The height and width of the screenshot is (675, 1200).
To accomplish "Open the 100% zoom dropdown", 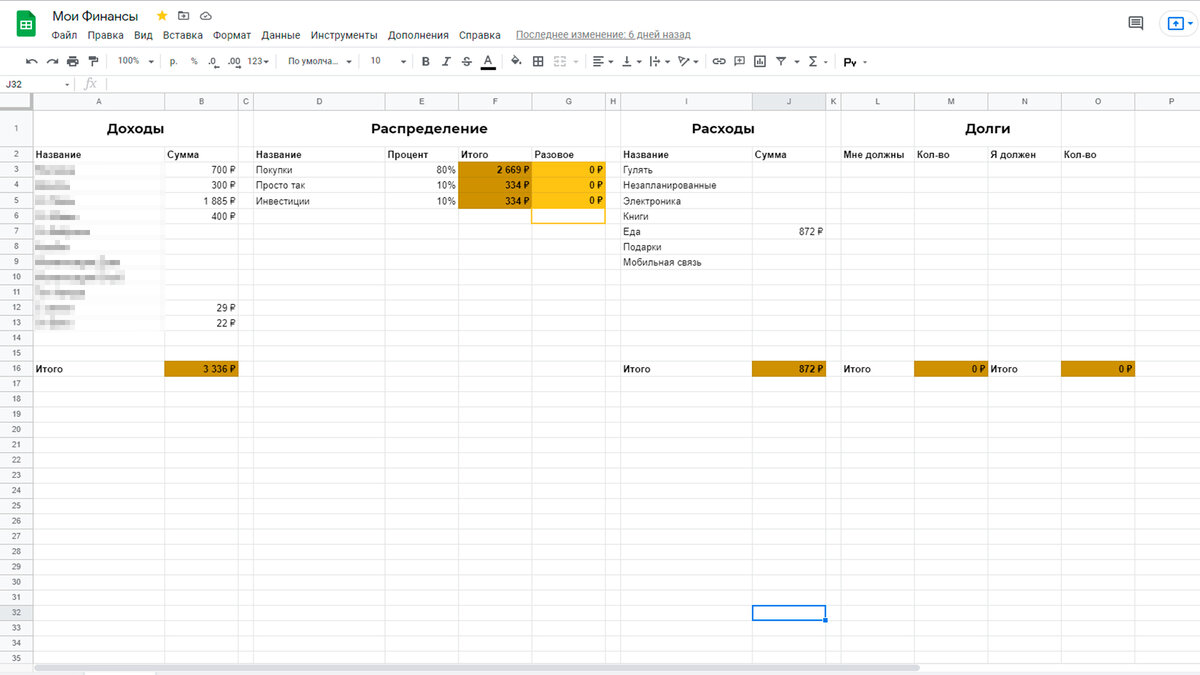I will [136, 61].
